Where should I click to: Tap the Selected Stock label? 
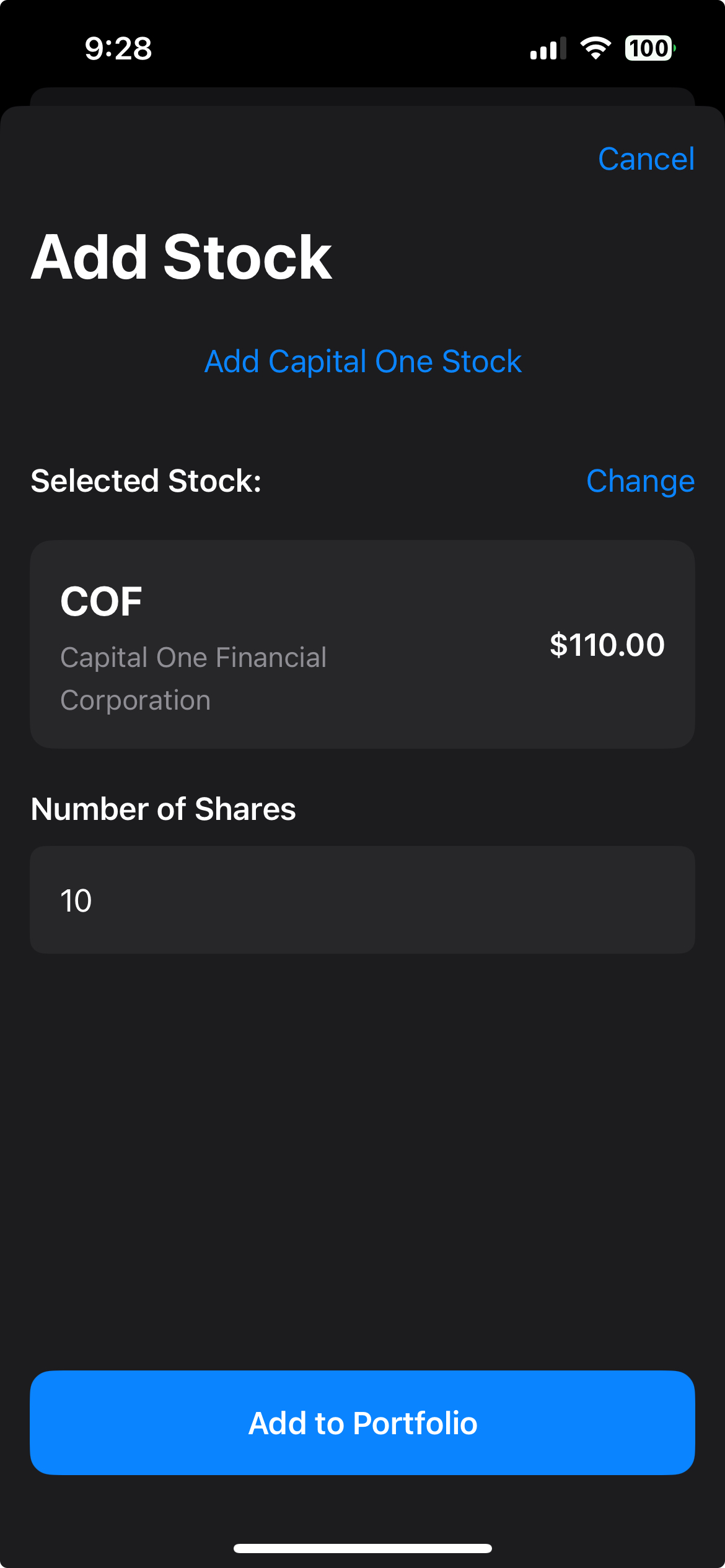click(x=146, y=481)
